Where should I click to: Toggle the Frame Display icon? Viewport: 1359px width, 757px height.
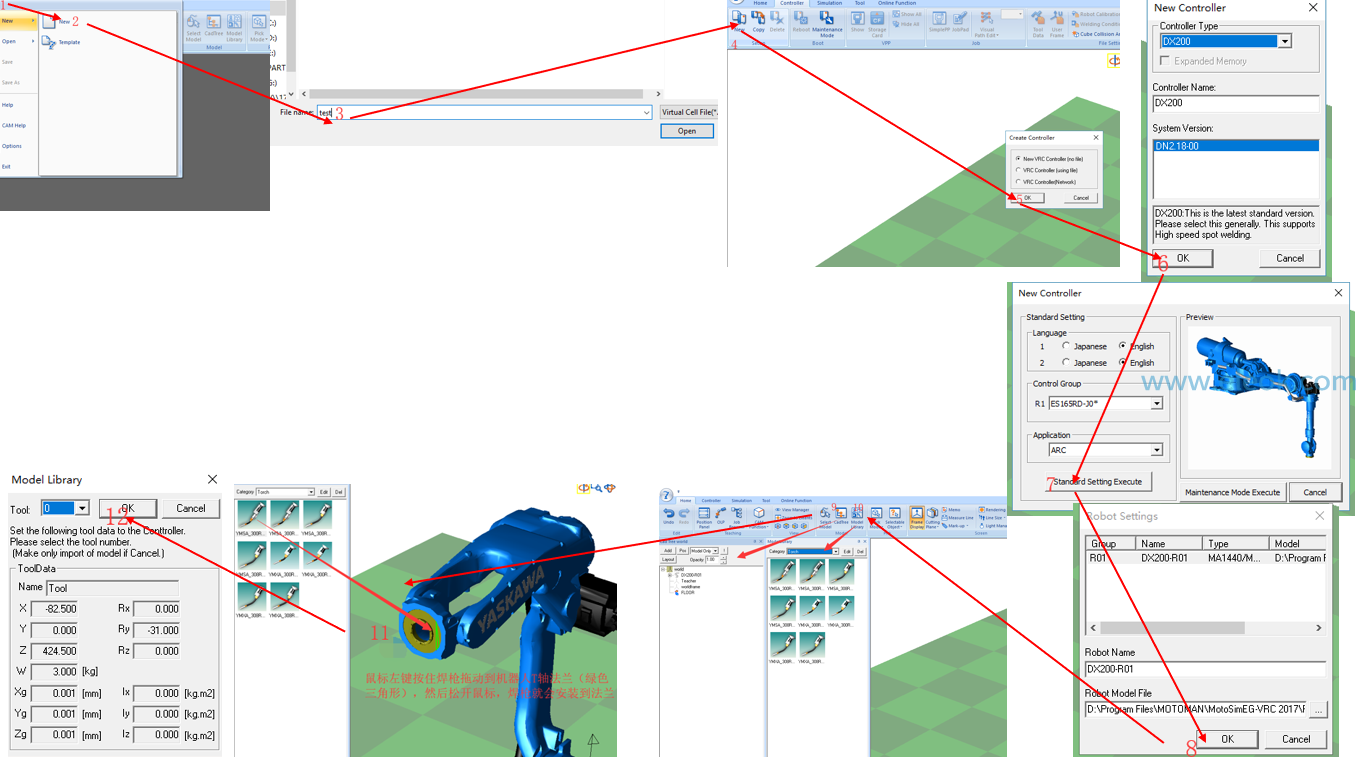[916, 516]
